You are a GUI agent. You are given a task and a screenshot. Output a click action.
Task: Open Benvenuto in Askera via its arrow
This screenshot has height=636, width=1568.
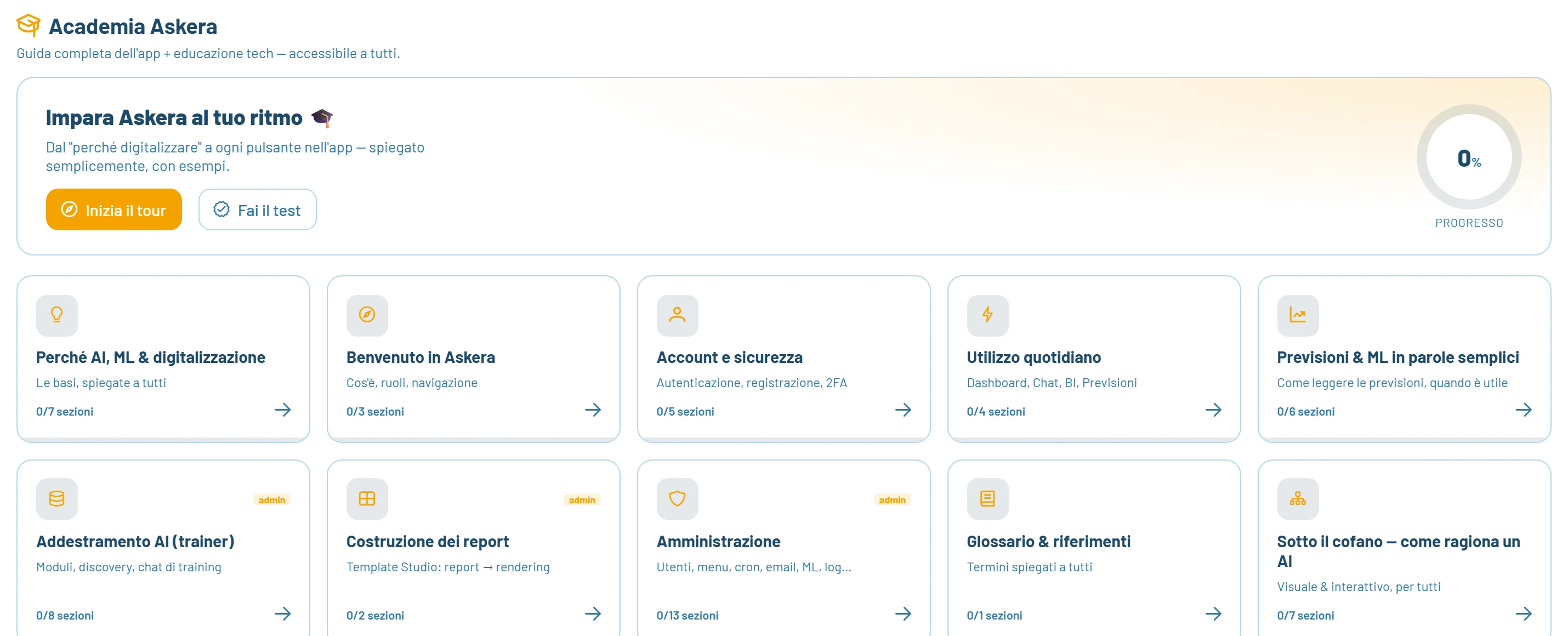pos(593,410)
